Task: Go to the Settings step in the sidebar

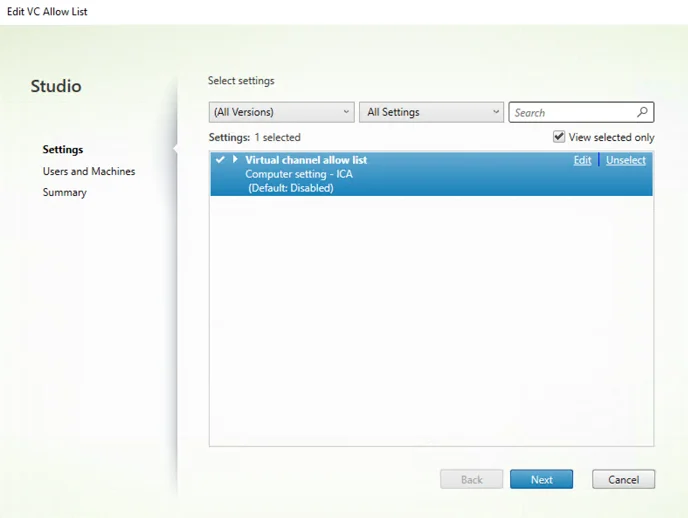Action: (63, 150)
